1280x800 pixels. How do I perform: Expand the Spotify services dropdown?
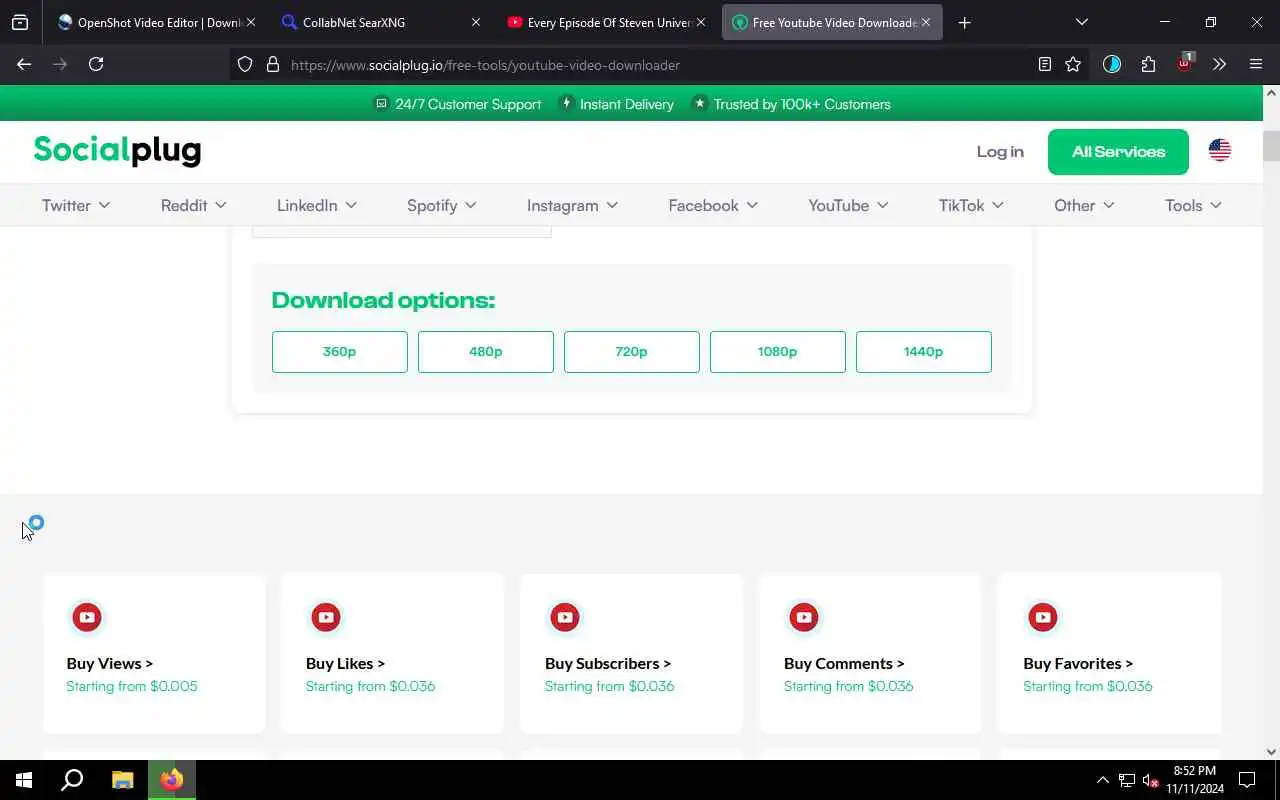click(442, 205)
